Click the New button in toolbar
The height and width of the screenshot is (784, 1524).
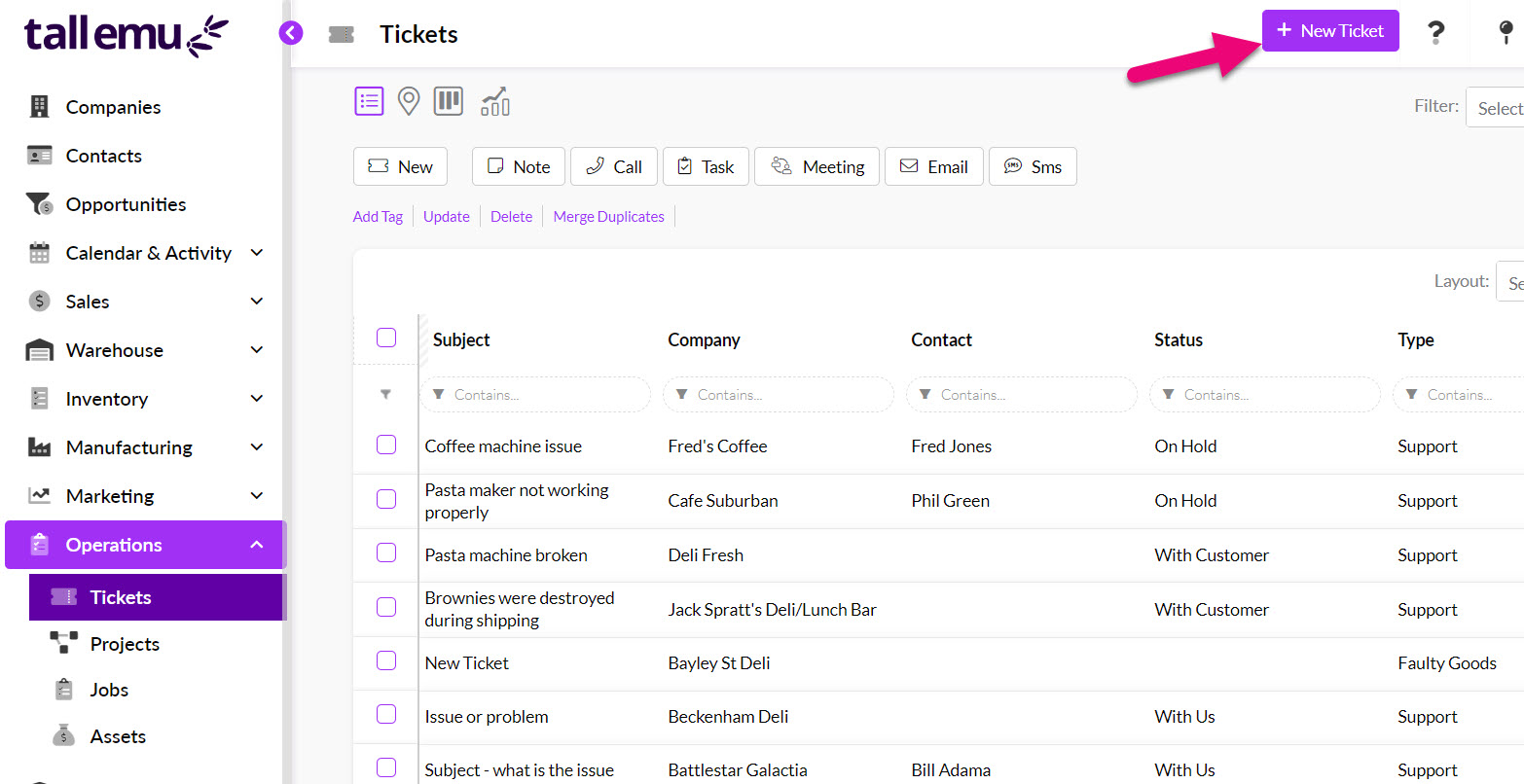[x=400, y=166]
